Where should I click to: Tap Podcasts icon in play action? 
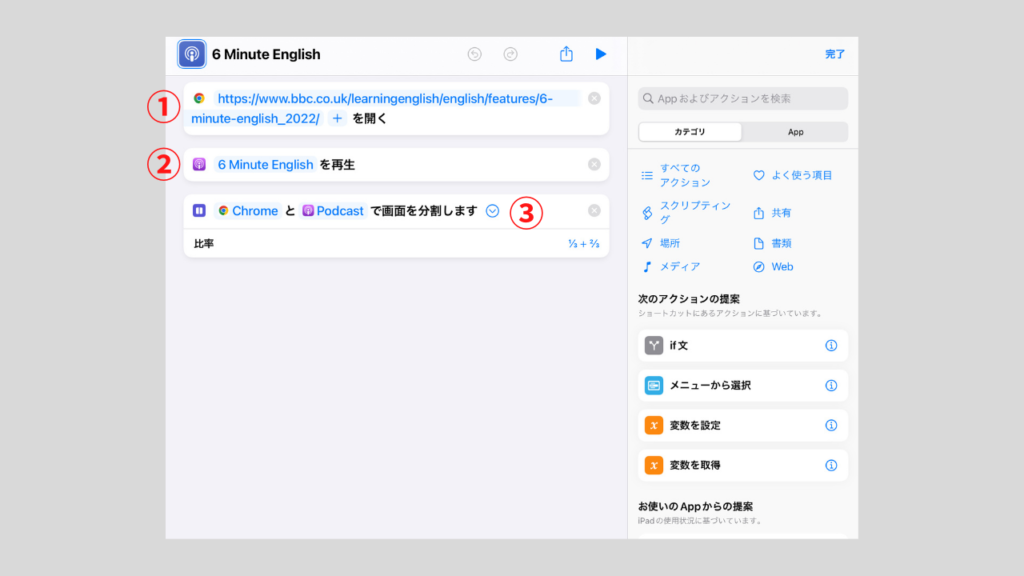pos(199,165)
